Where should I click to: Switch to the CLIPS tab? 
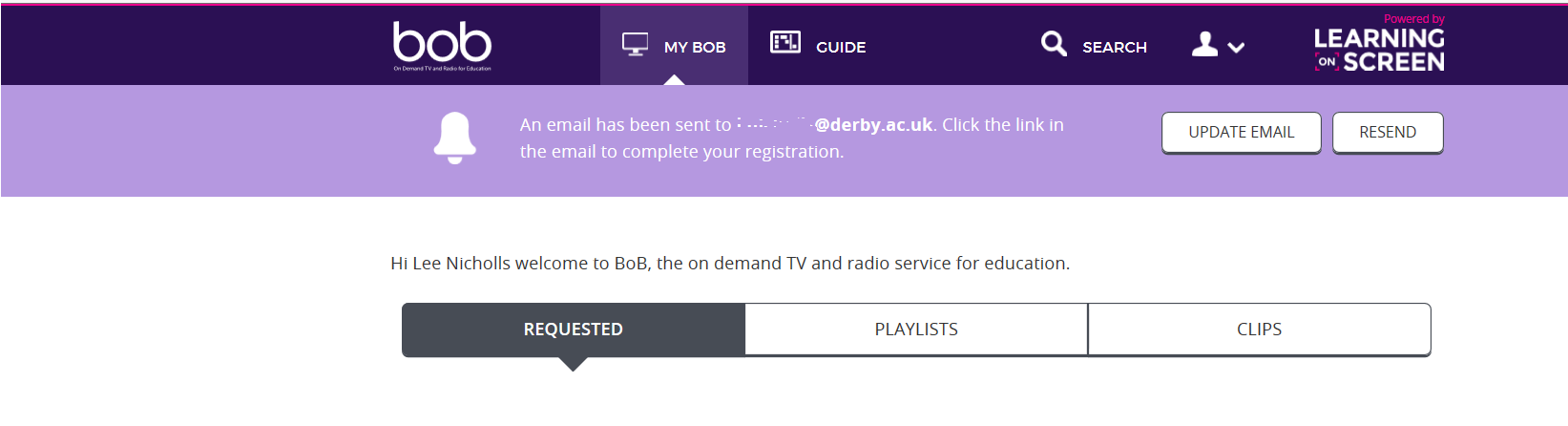1260,330
